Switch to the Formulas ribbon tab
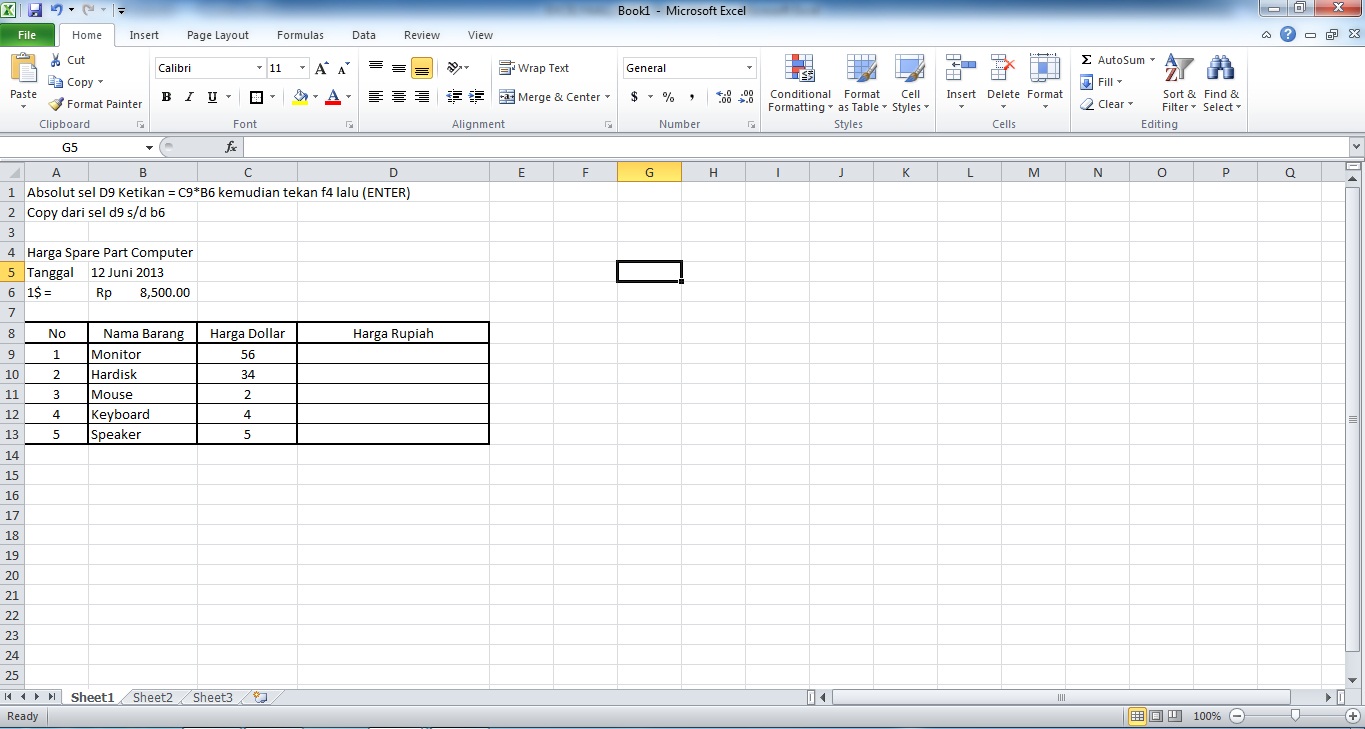Viewport: 1365px width, 729px height. (x=300, y=34)
